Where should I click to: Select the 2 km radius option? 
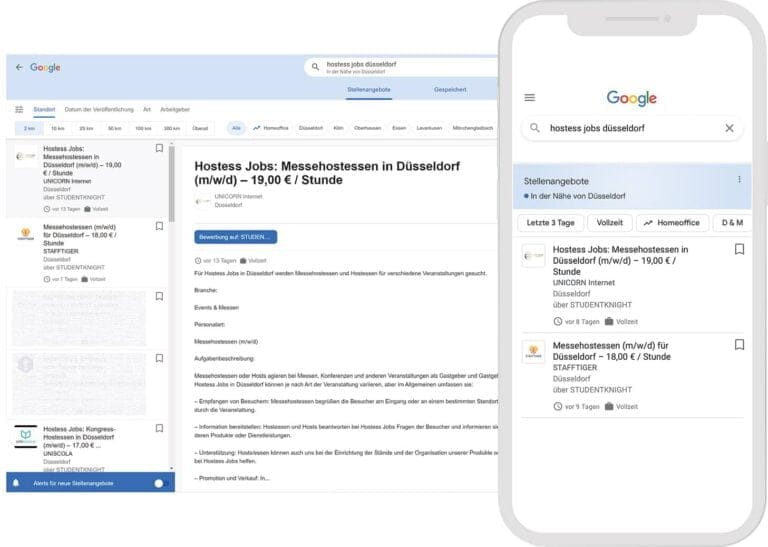(29, 128)
